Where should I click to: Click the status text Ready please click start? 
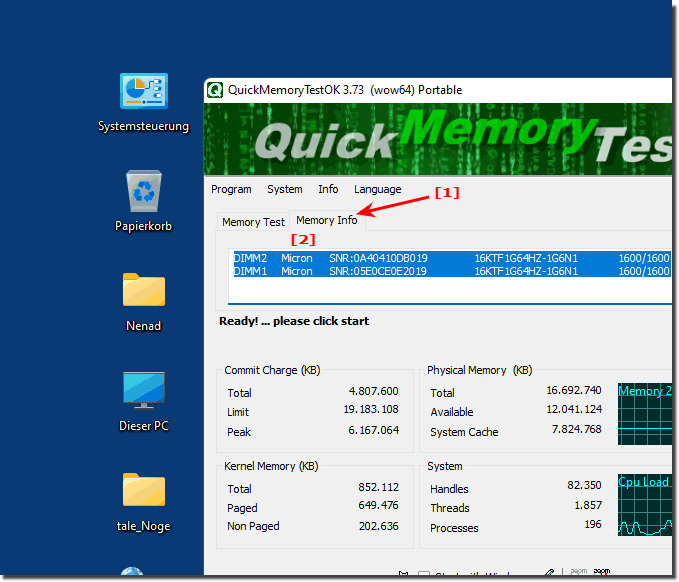pos(294,321)
